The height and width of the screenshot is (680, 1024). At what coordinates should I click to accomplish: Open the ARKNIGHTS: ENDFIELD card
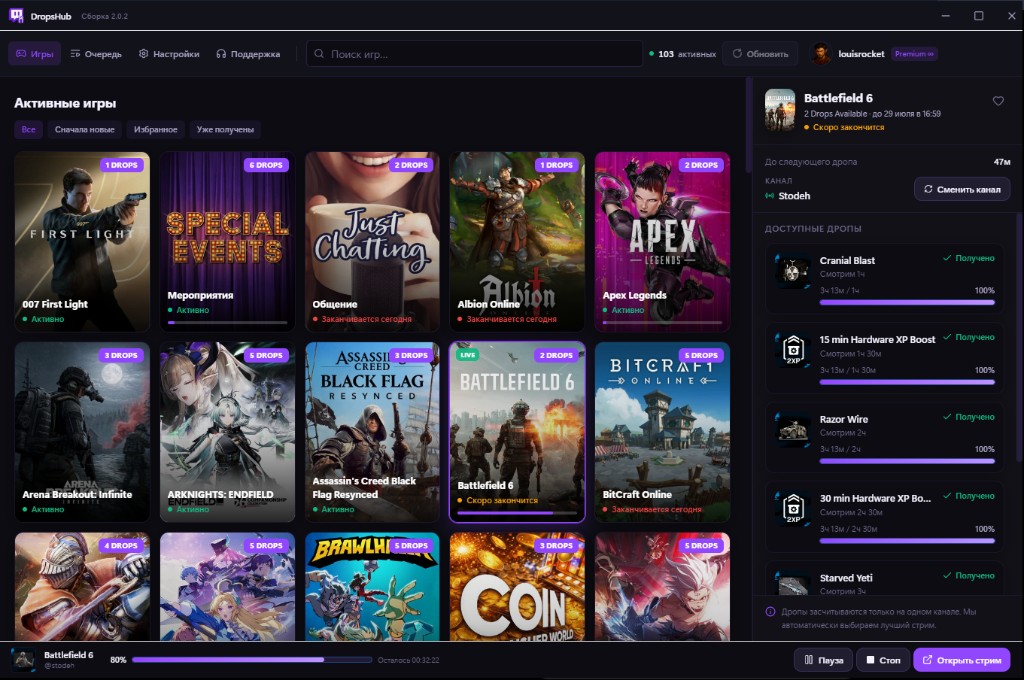(227, 432)
